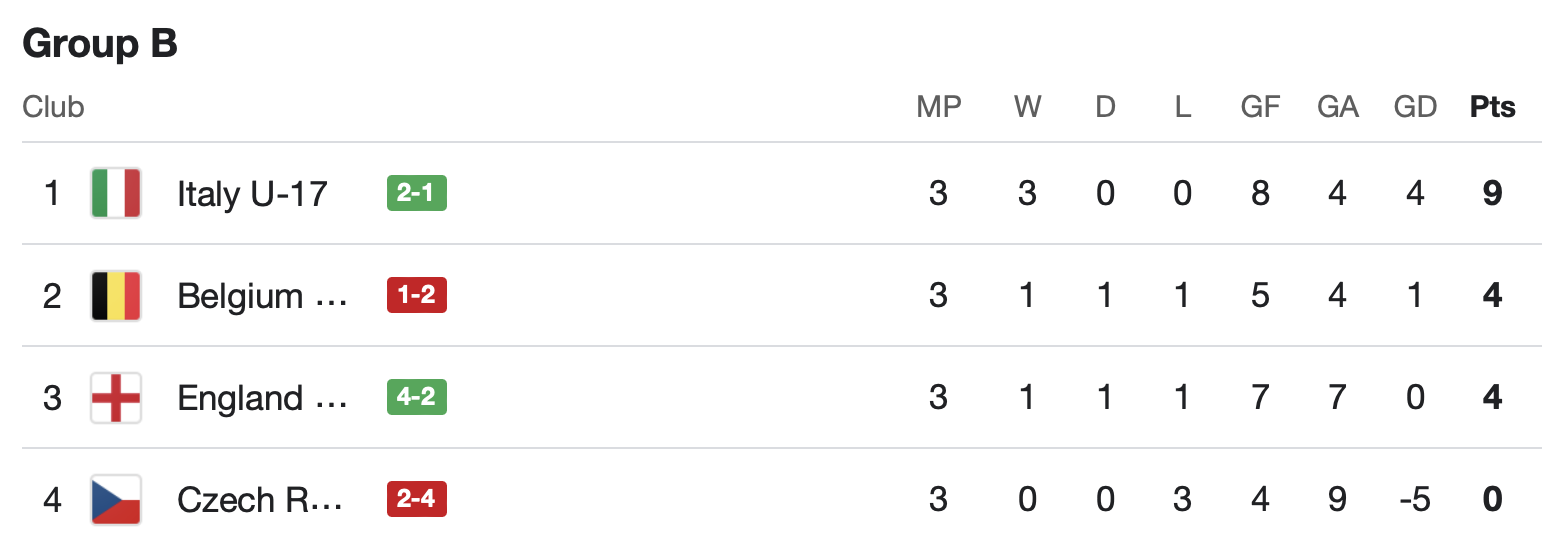Open the red 2-4 result badge
The image size is (1542, 552).
click(417, 500)
